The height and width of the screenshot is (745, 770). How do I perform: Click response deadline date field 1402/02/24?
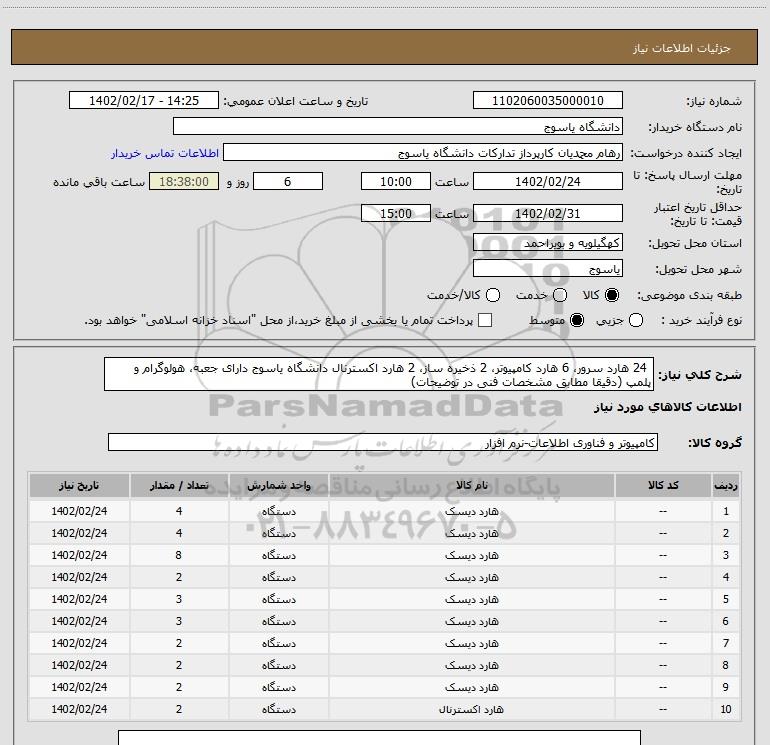click(548, 181)
